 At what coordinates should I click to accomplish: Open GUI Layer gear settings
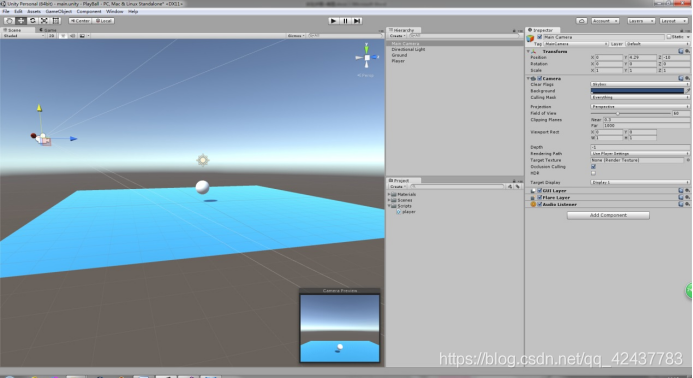point(687,191)
